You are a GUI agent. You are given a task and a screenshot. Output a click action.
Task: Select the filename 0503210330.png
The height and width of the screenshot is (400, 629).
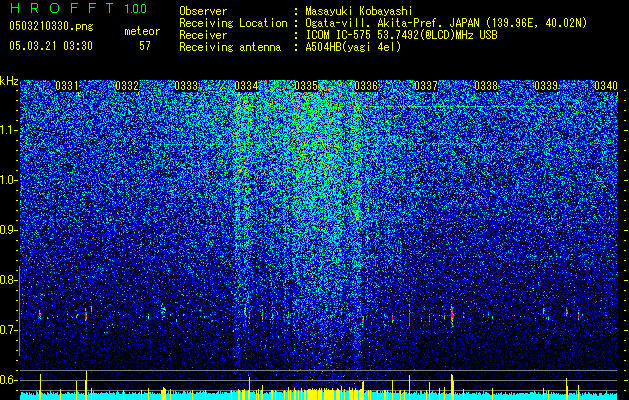51,27
